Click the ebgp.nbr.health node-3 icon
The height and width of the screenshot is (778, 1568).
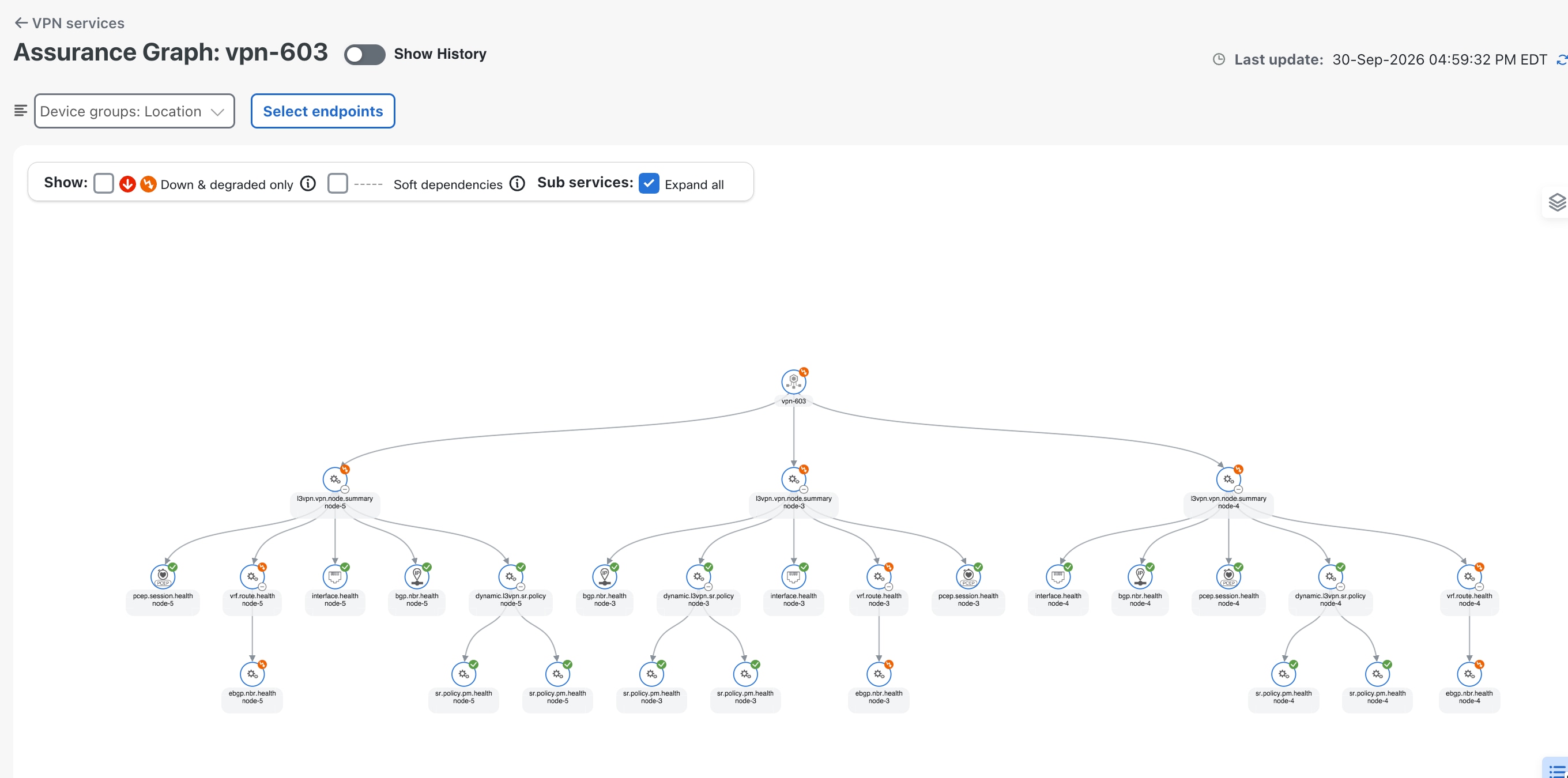pos(879,673)
